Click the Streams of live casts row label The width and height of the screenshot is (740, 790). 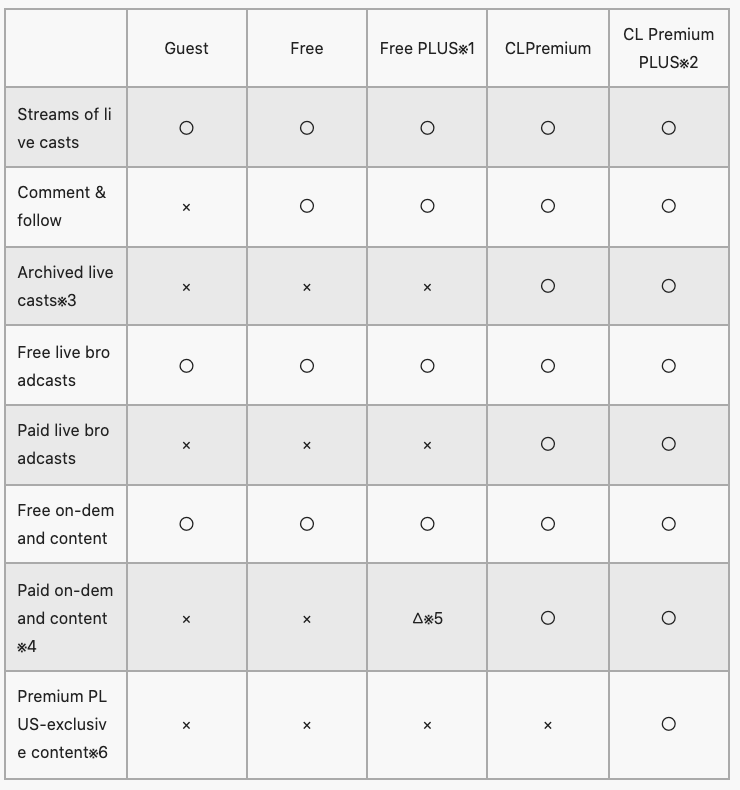tap(65, 128)
